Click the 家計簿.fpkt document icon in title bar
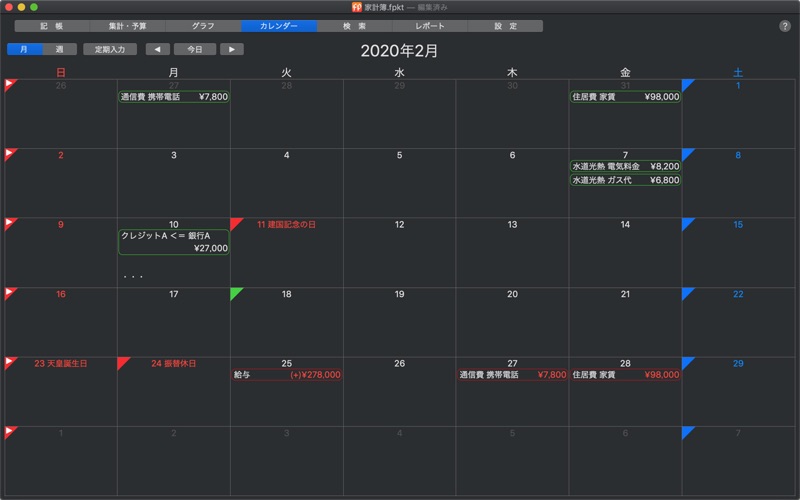800x500 pixels. 357,7
